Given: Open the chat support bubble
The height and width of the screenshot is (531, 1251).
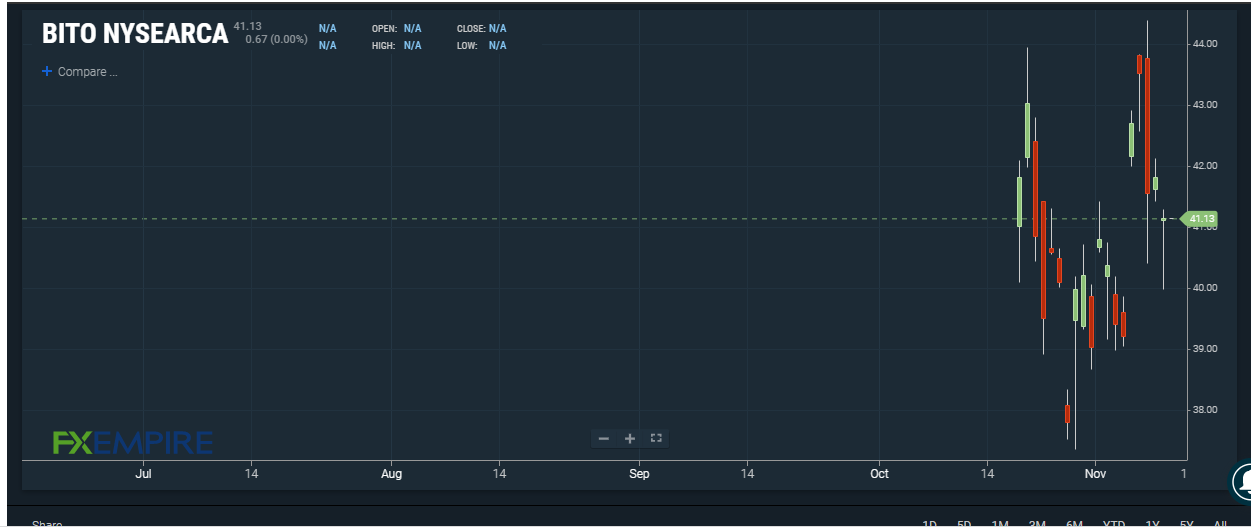Looking at the screenshot, I should (x=1241, y=481).
